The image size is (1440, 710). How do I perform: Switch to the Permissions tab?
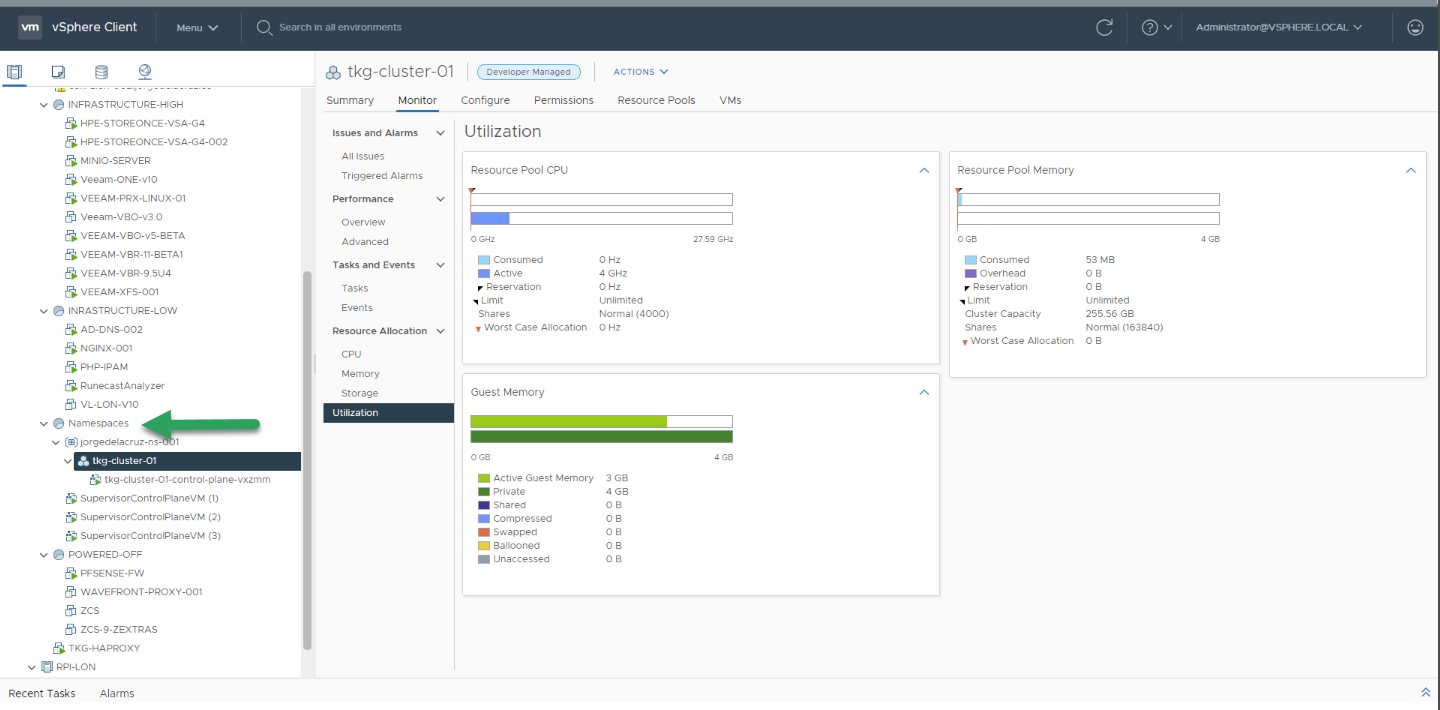pyautogui.click(x=564, y=100)
